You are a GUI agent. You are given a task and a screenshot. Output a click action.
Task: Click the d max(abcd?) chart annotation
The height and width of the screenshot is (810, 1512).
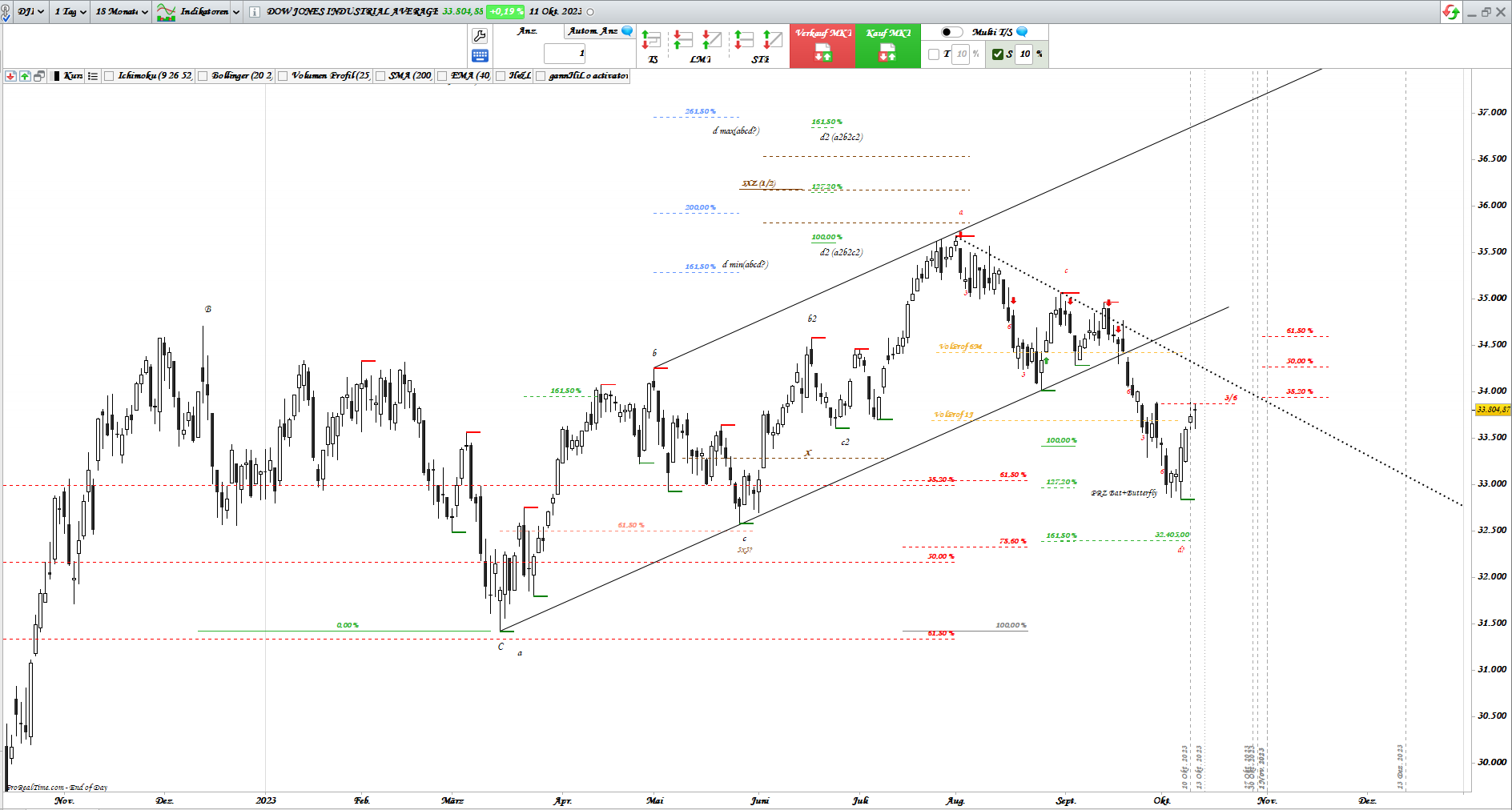click(736, 130)
